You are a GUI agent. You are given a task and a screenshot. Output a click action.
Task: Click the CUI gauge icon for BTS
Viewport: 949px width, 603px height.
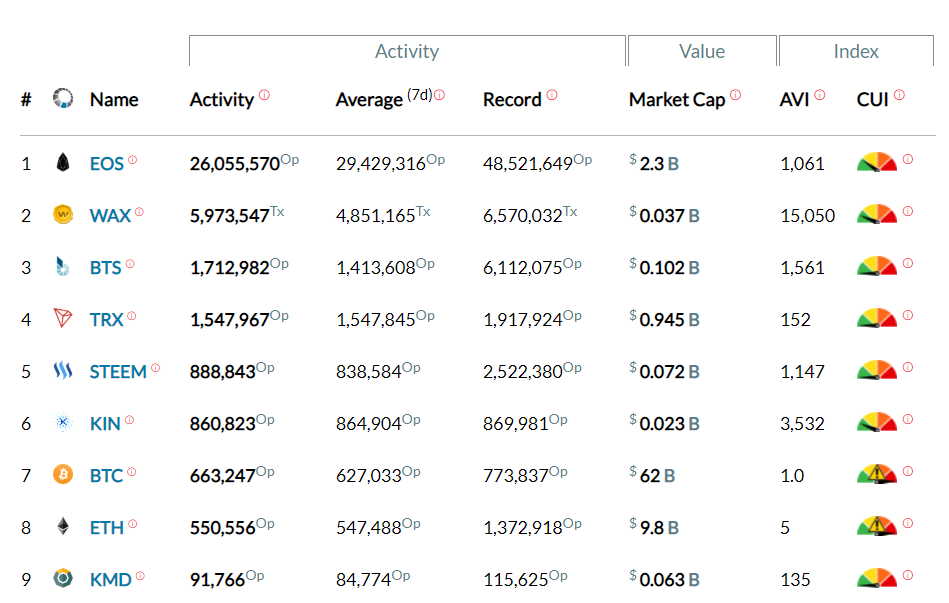(x=877, y=266)
